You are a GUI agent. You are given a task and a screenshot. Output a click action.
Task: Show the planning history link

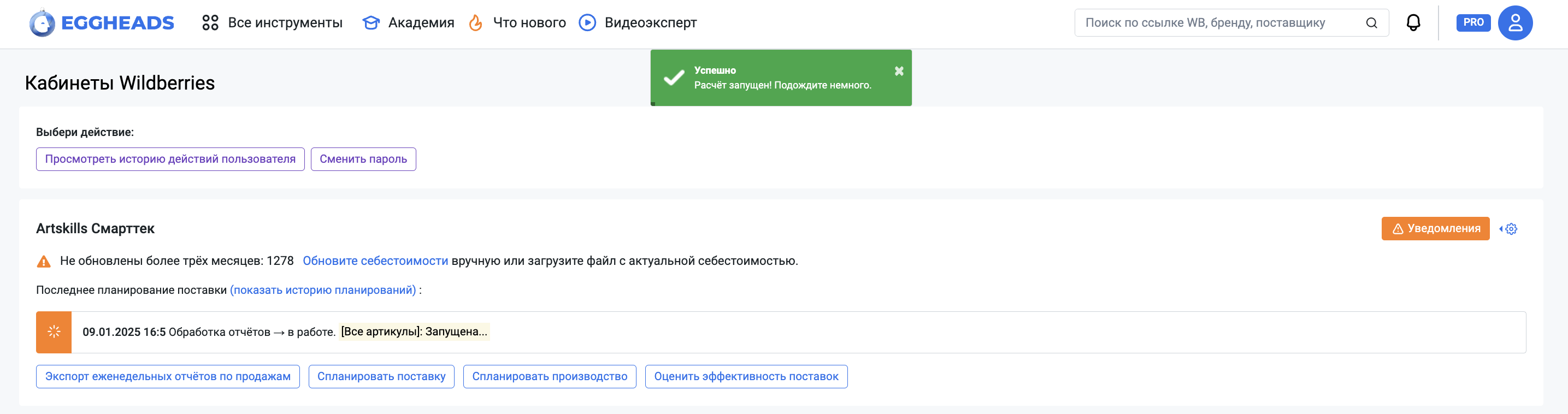pos(322,290)
